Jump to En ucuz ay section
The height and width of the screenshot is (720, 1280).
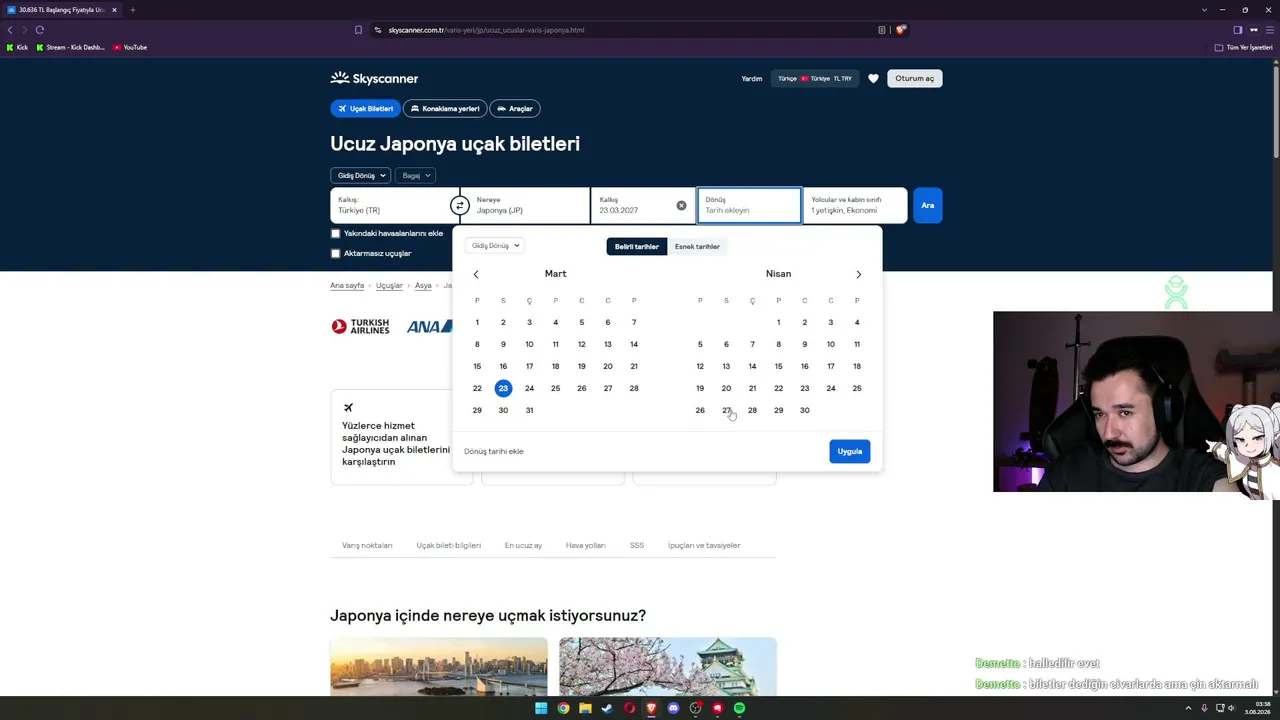523,545
